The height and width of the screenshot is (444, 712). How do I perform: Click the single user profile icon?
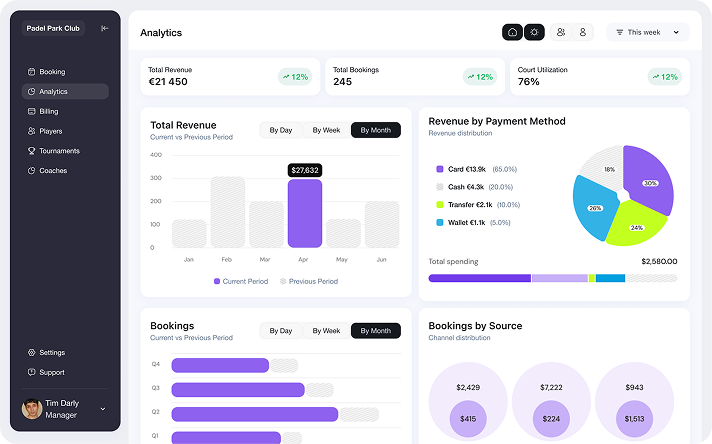(584, 32)
